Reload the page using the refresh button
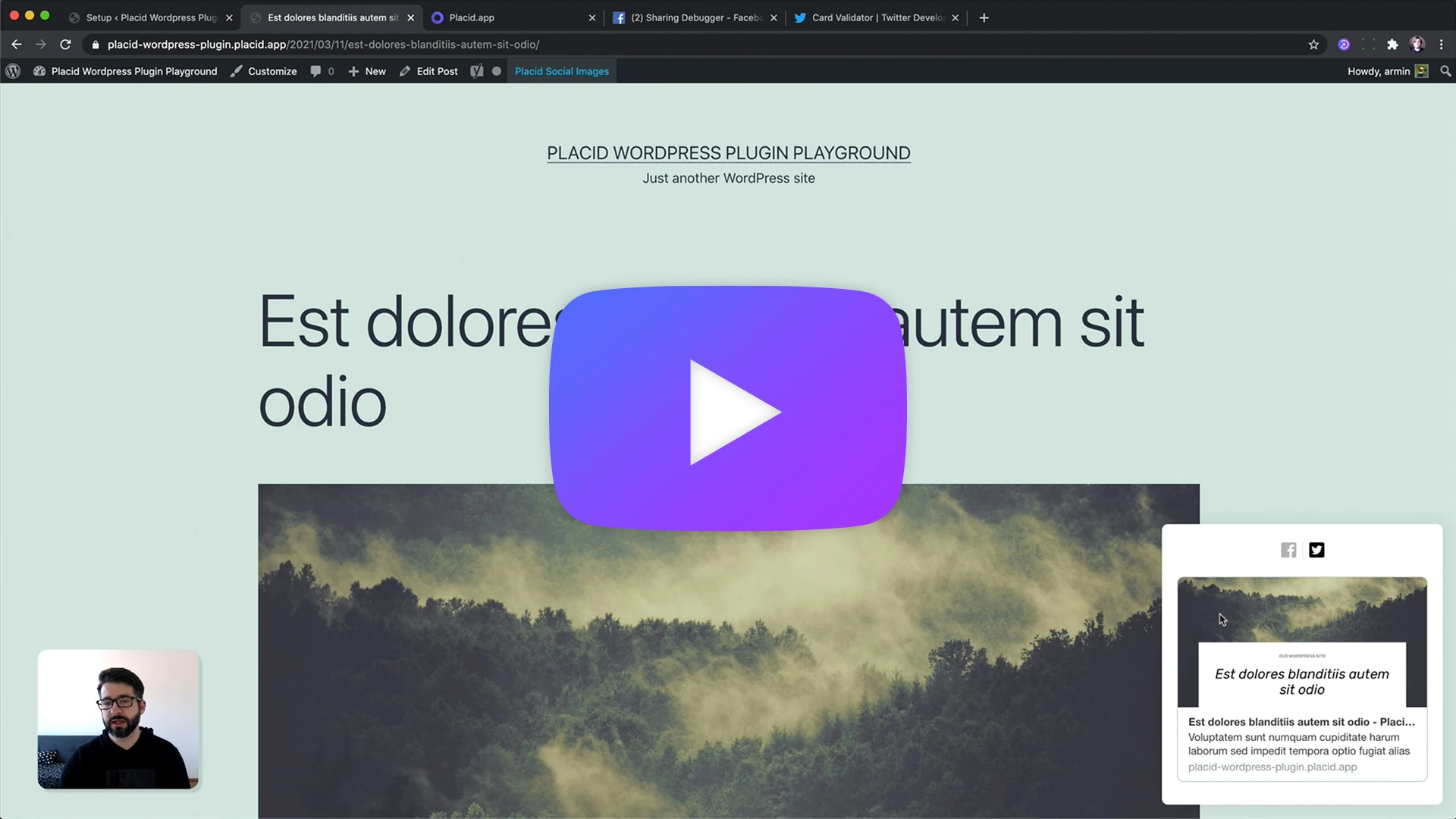Viewport: 1456px width, 819px height. pyautogui.click(x=65, y=45)
